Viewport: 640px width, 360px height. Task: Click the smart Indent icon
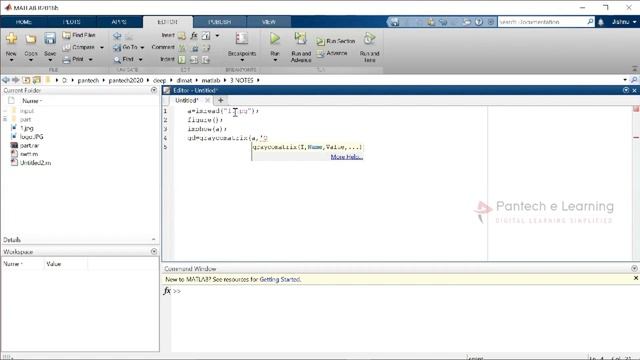click(182, 60)
